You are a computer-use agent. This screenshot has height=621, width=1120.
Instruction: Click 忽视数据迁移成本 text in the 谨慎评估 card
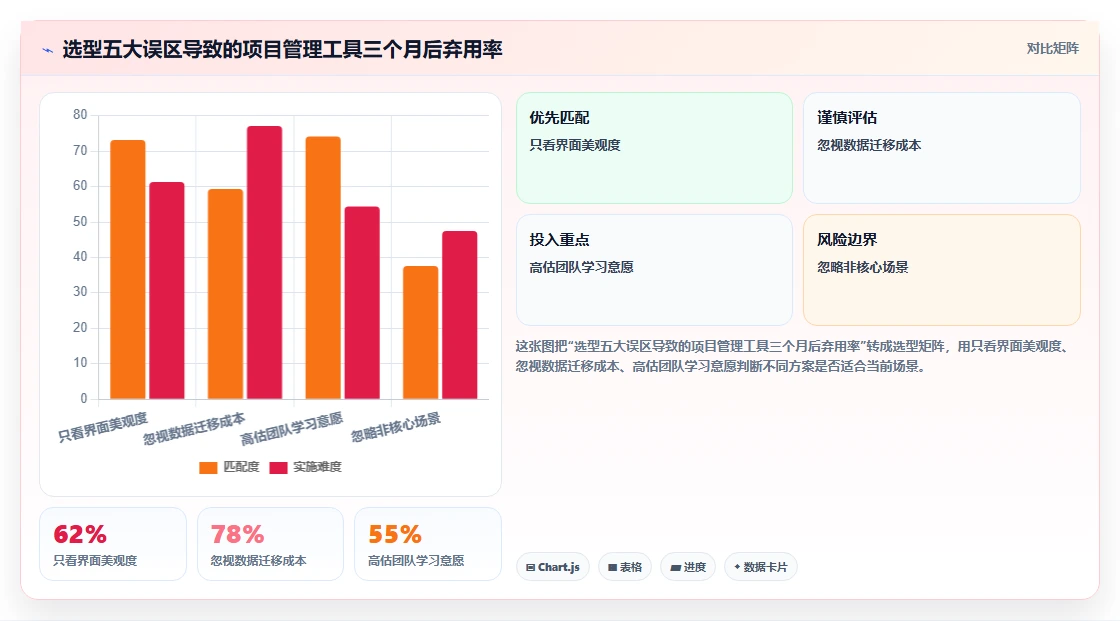[869, 145]
